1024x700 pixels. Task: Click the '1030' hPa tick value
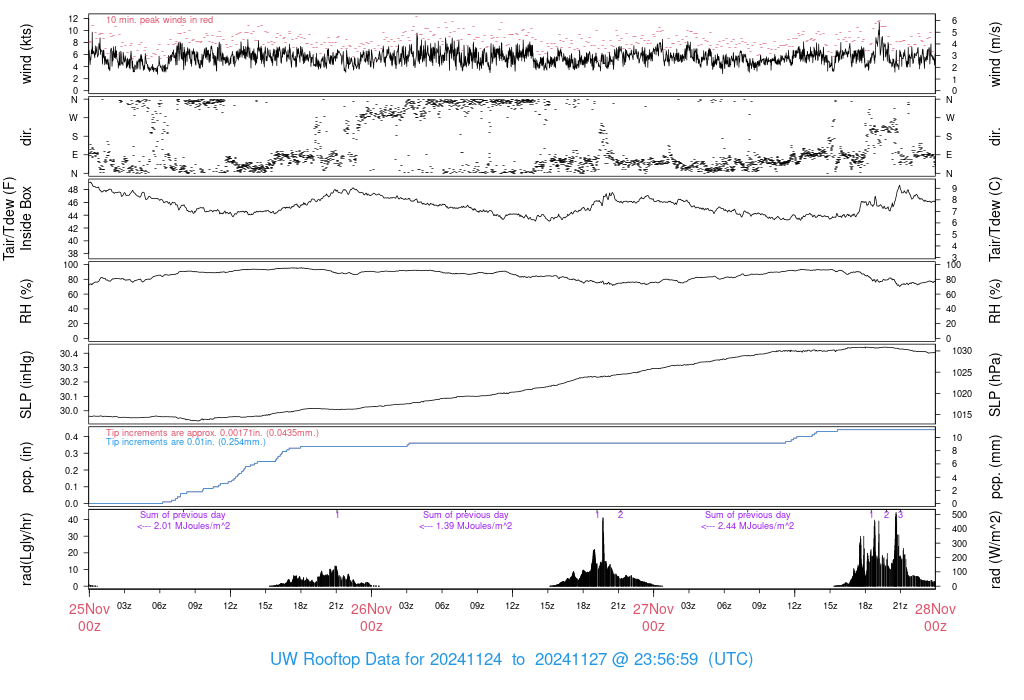[x=962, y=351]
